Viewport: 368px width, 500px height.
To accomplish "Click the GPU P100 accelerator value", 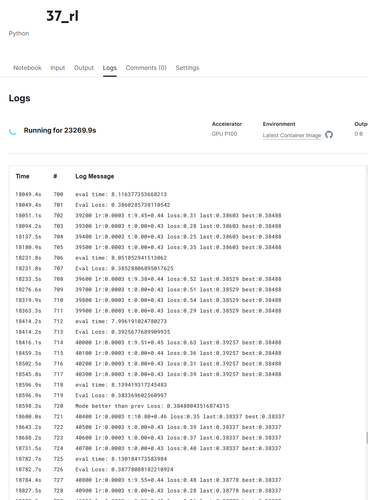I will click(224, 134).
